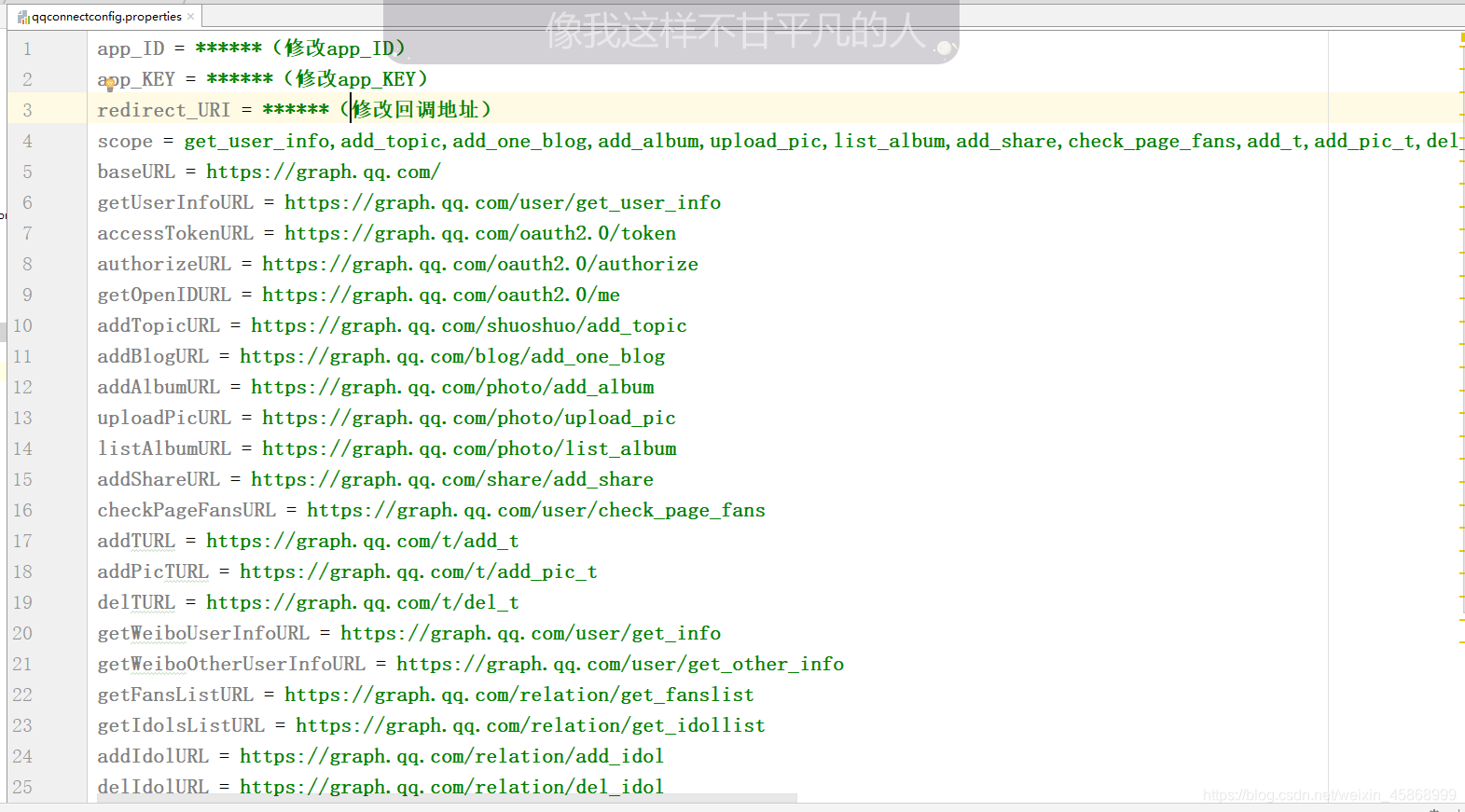Click the app_ID key on line 1

[131, 48]
